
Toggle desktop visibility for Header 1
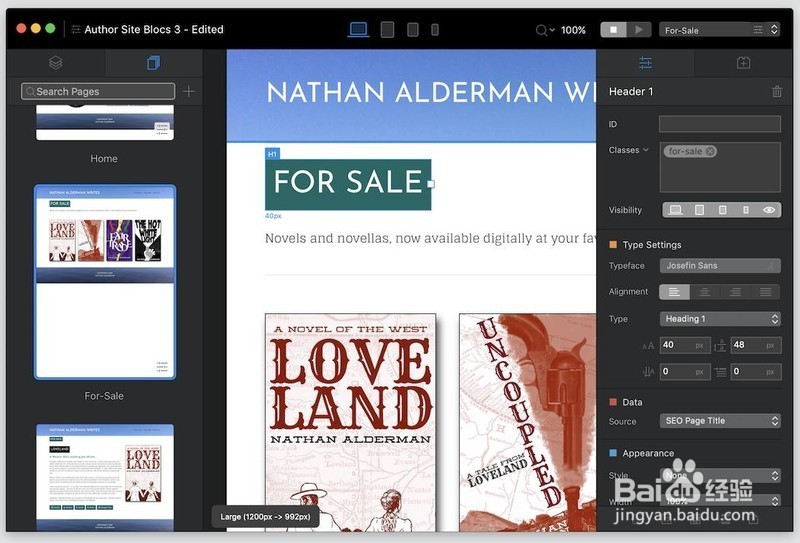[675, 210]
